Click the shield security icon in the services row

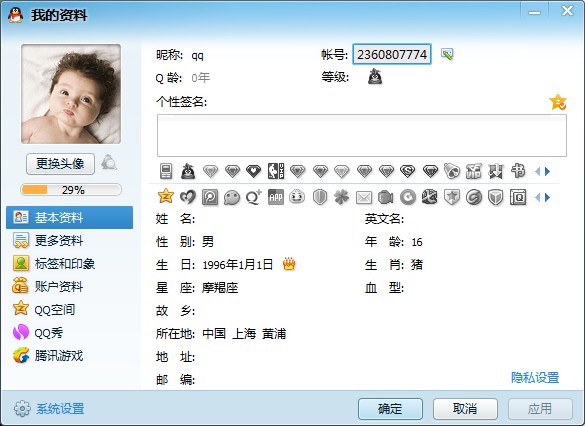(x=320, y=197)
